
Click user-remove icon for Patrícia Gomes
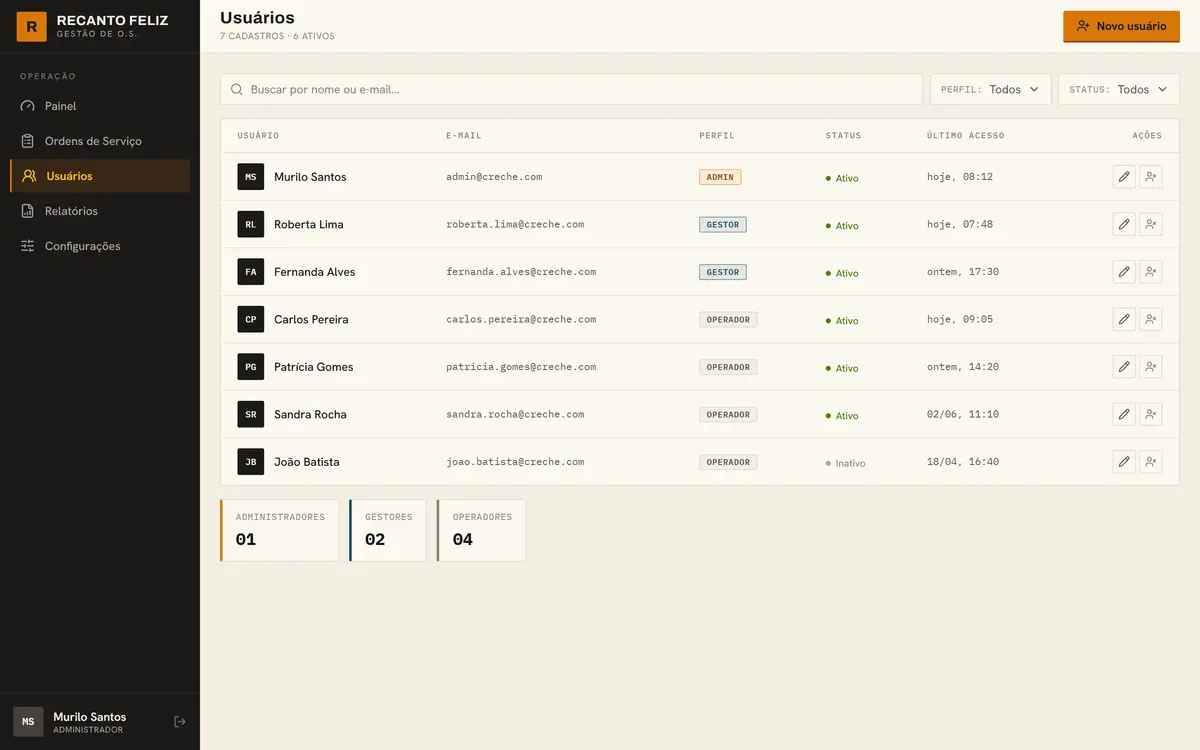[1151, 367]
